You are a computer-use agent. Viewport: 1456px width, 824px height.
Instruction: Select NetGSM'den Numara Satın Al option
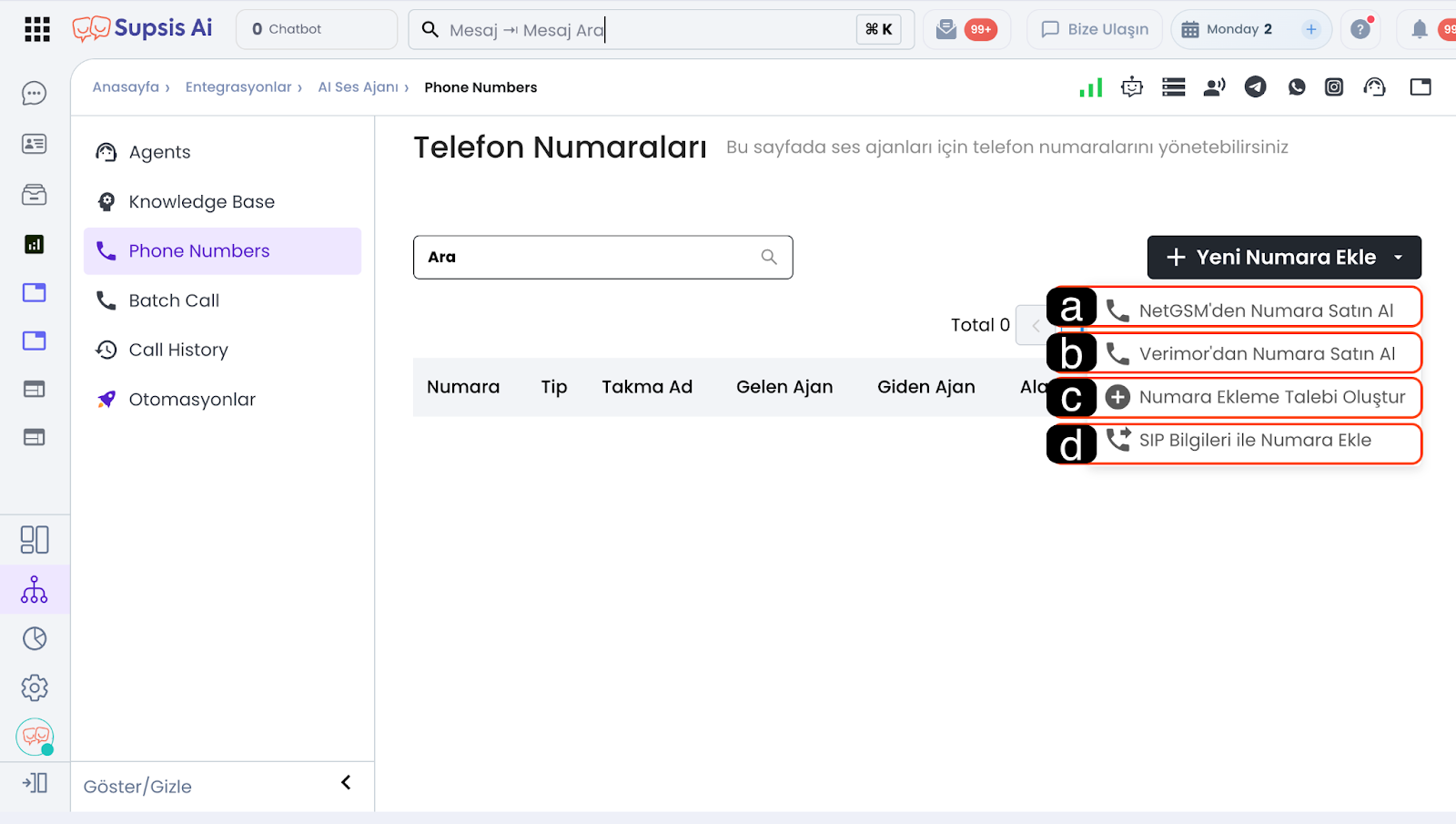tap(1265, 310)
